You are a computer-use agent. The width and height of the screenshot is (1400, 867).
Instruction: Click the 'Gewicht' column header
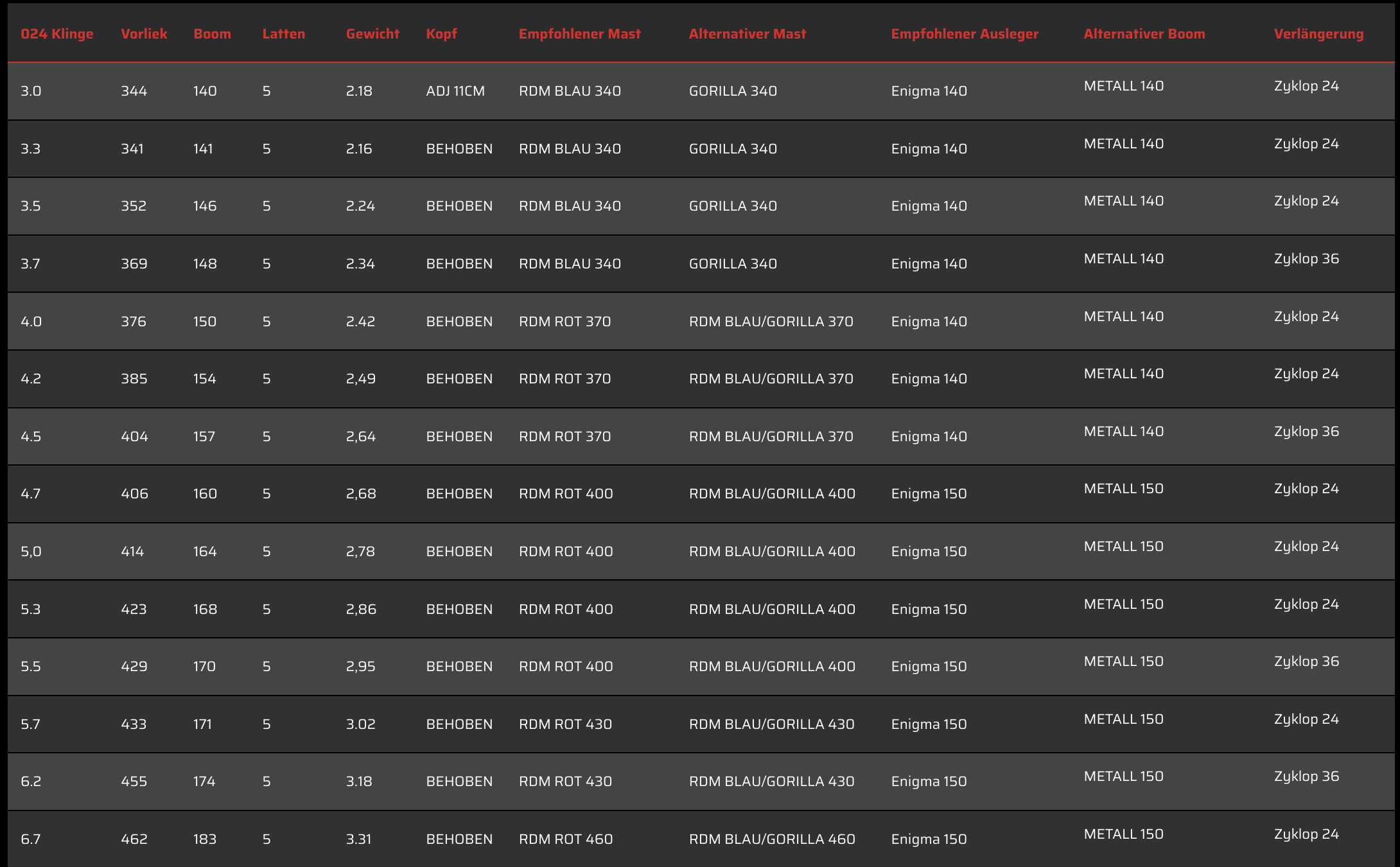tap(372, 34)
